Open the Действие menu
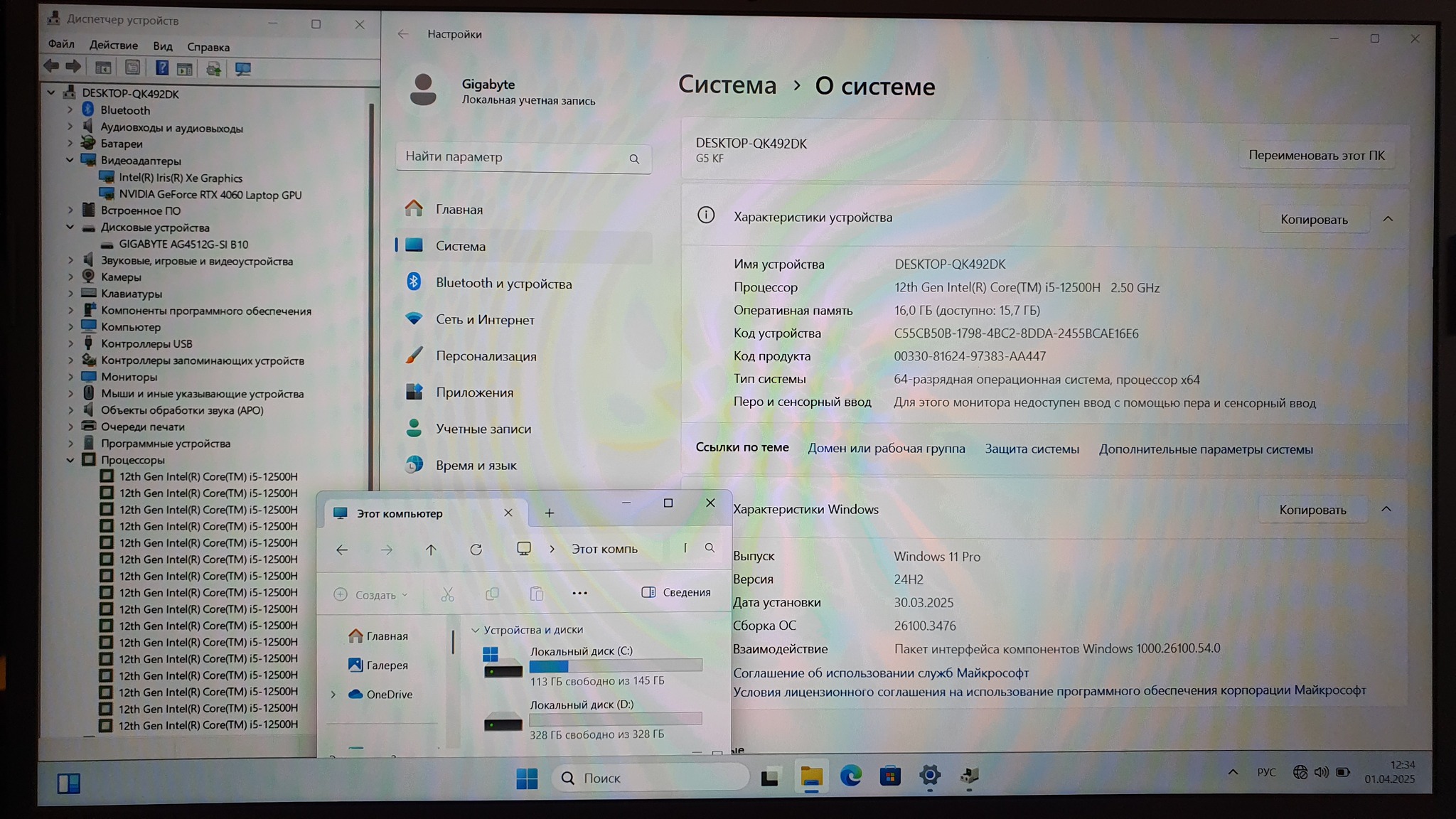Viewport: 1456px width, 819px height. click(113, 45)
